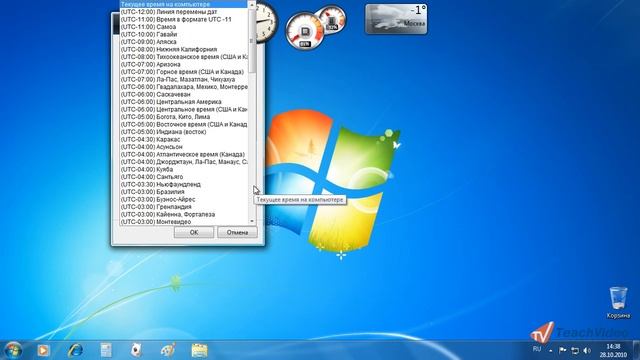The width and height of the screenshot is (640, 360).
Task: Pick '(UTC-04:30) Каракас' time zone
Action: click(184, 139)
